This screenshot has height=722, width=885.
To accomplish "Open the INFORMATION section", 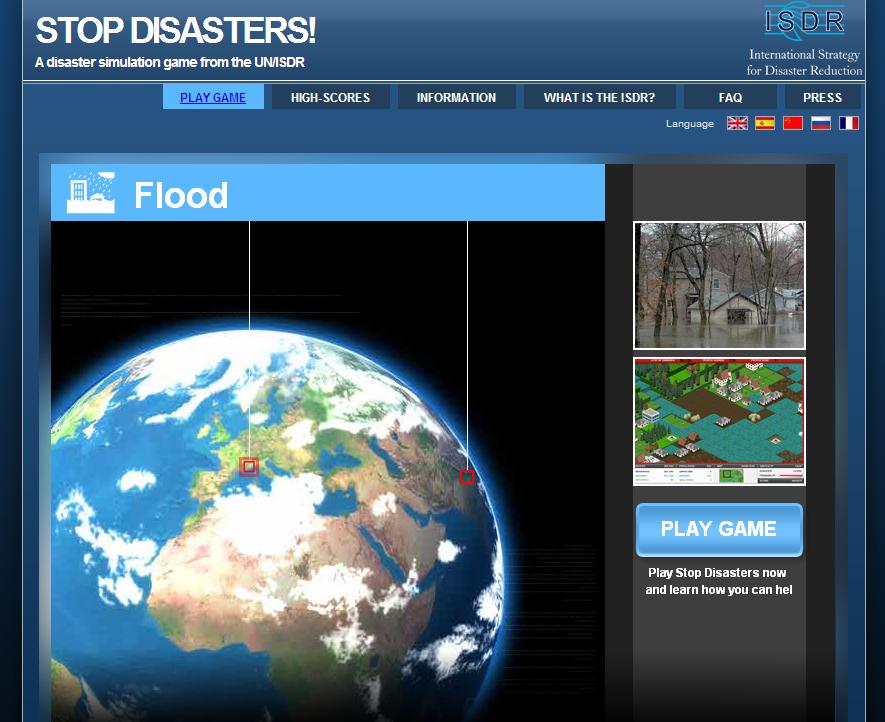I will pos(456,97).
